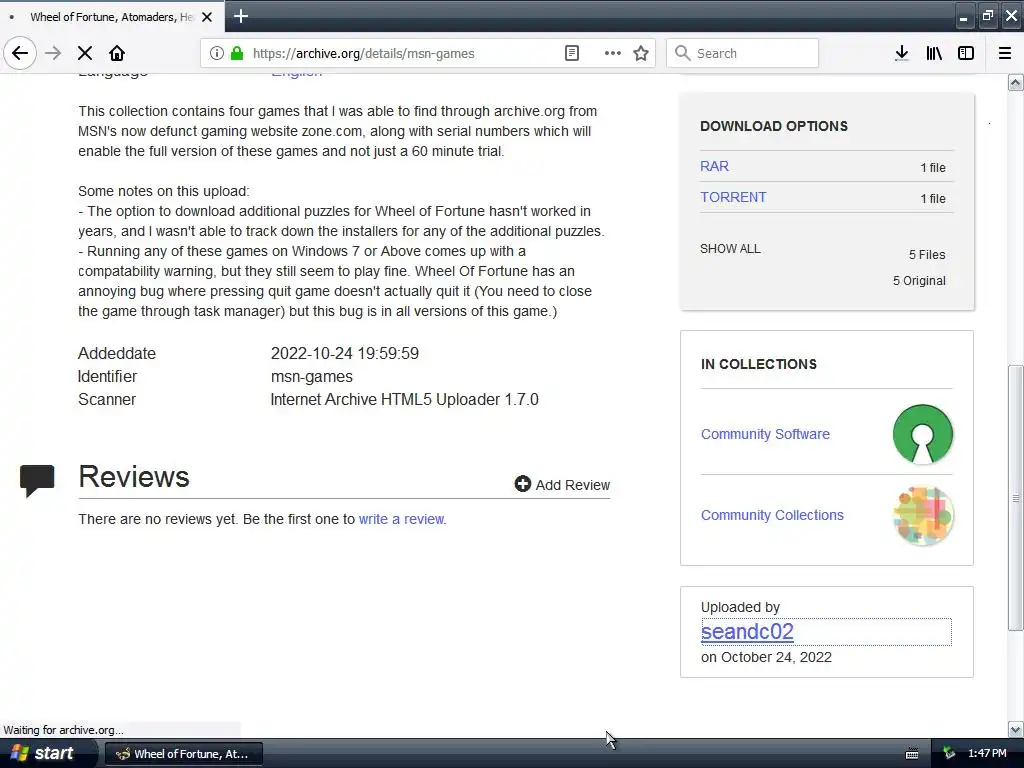Click the colorful Community Collections thumbnail

click(923, 516)
